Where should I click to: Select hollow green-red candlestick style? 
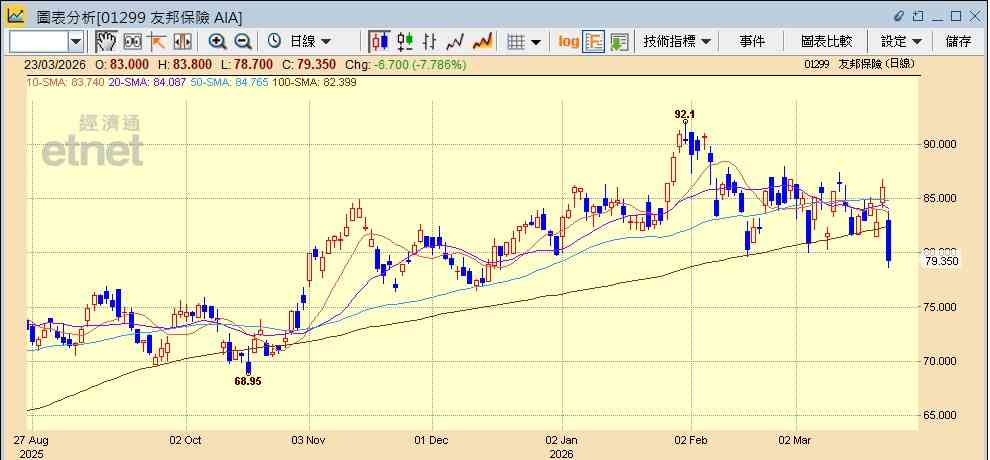click(x=405, y=42)
